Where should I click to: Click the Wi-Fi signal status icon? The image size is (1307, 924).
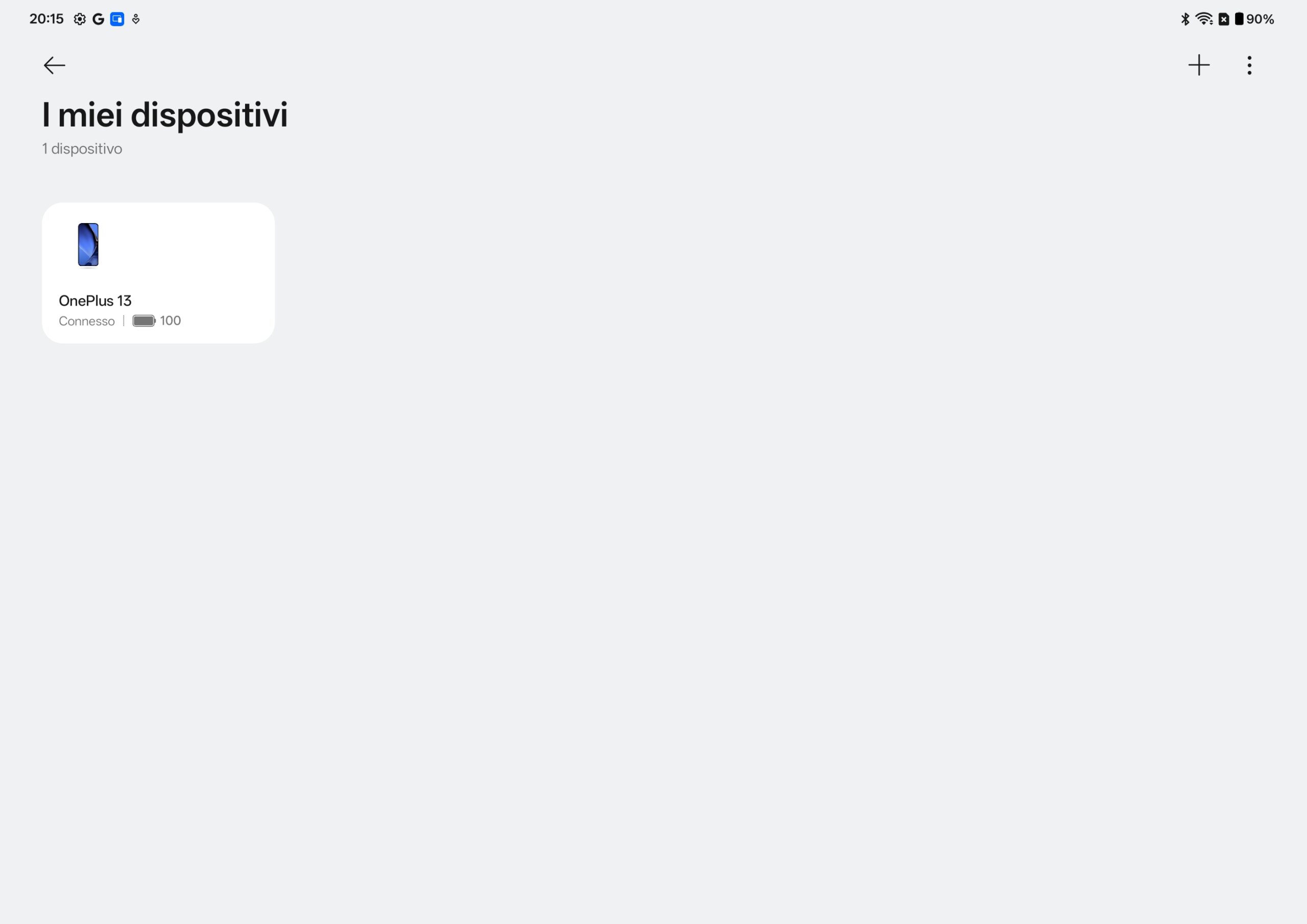pos(1204,19)
